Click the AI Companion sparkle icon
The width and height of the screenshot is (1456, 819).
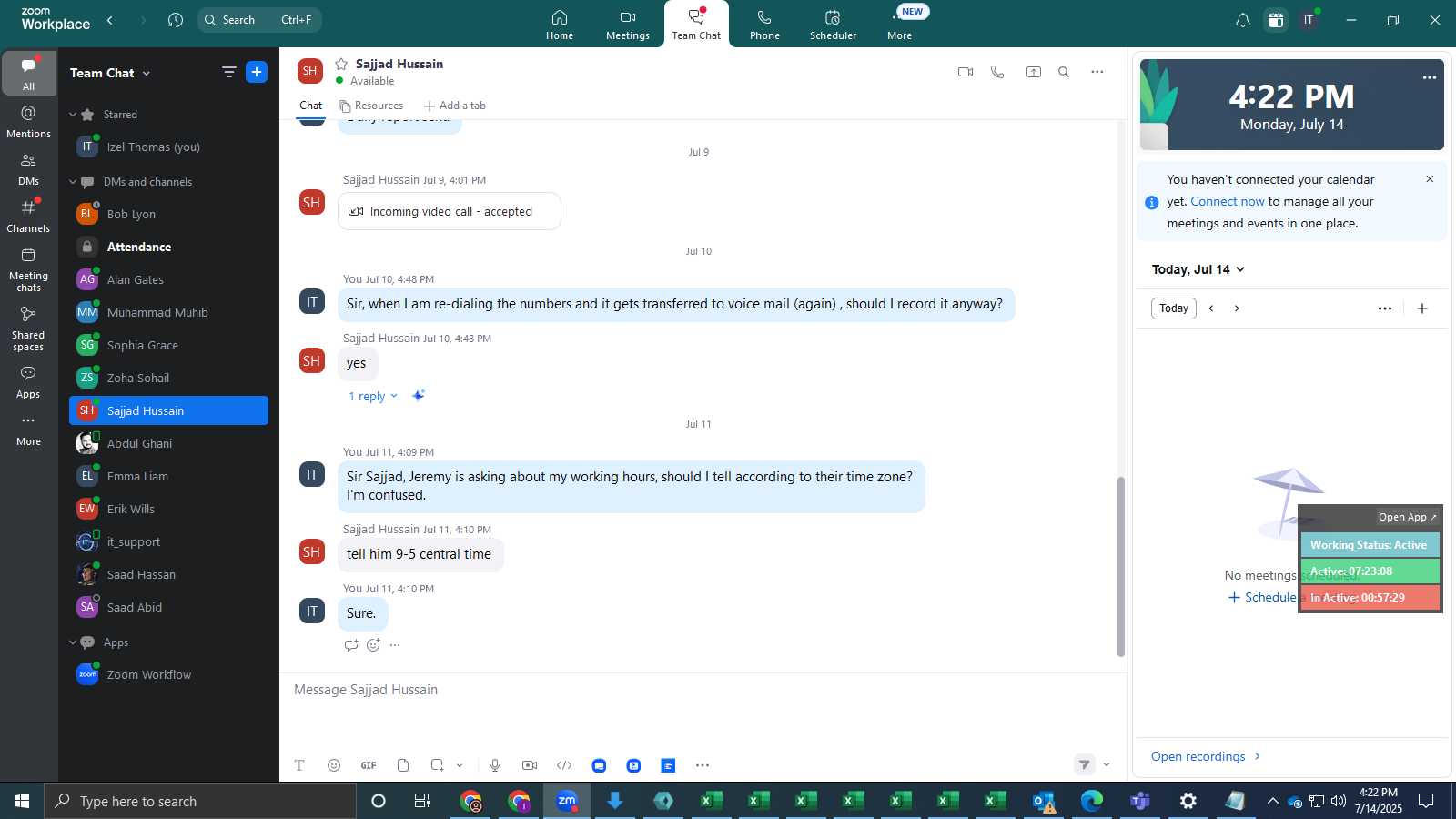click(x=419, y=396)
